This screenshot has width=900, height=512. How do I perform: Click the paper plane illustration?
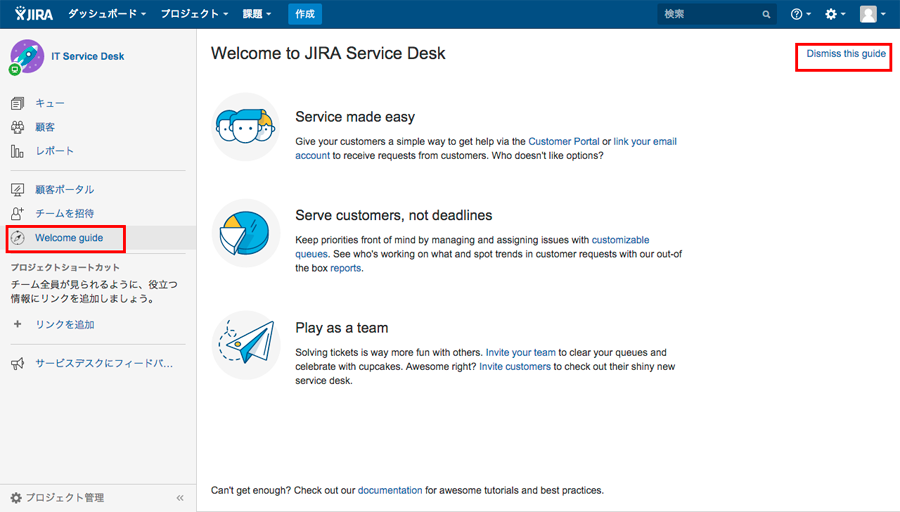click(246, 345)
